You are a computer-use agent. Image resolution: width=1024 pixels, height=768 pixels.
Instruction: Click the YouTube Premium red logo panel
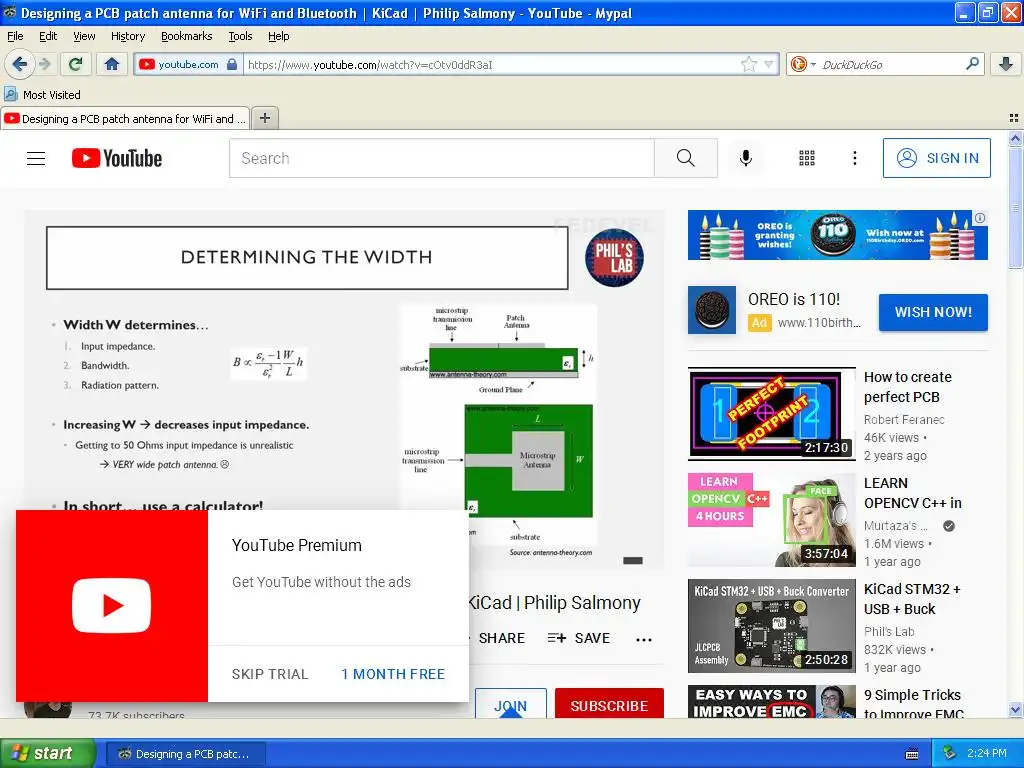(112, 606)
